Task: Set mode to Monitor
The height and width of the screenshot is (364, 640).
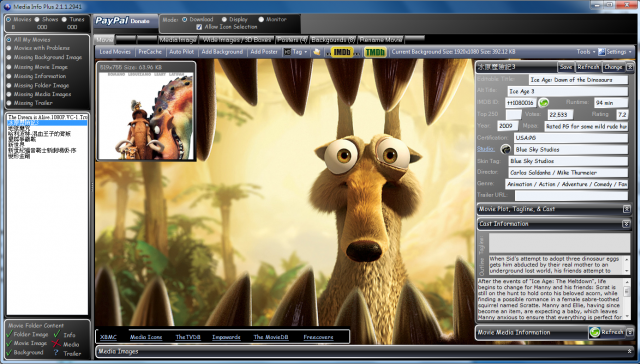Action: (261, 19)
